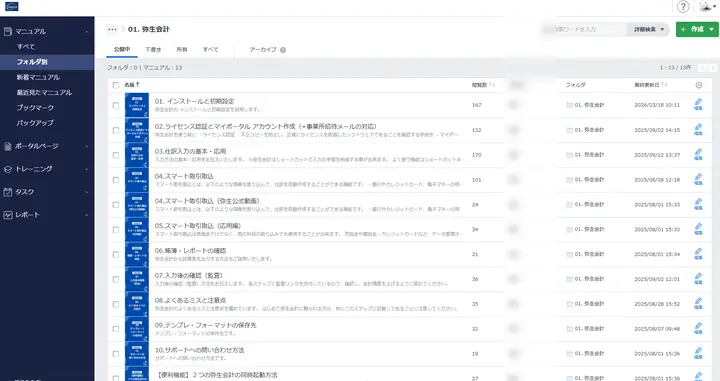Go to next page arrow in pagination

click(712, 67)
